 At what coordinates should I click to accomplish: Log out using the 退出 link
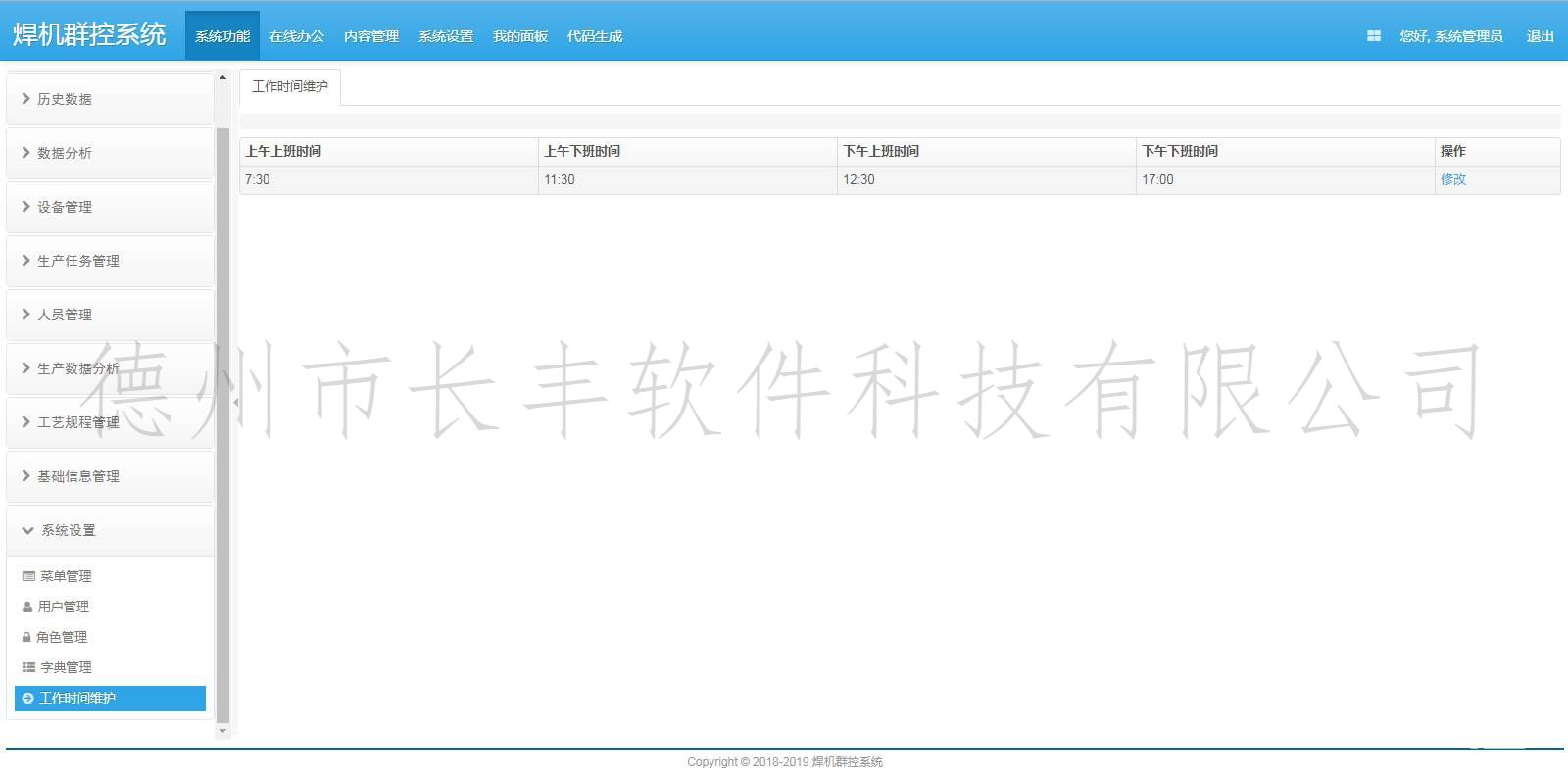[x=1540, y=36]
